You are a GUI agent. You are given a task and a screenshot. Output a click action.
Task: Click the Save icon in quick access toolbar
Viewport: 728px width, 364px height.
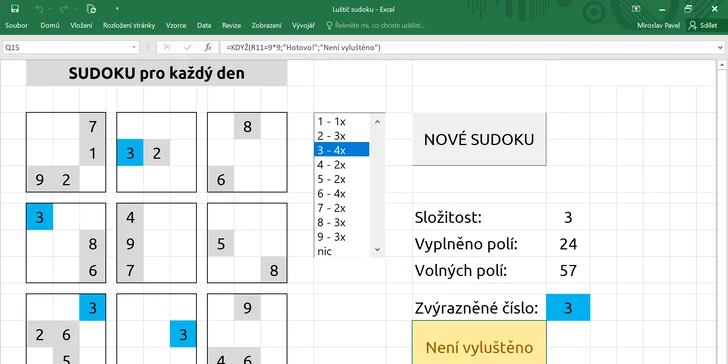point(14,8)
